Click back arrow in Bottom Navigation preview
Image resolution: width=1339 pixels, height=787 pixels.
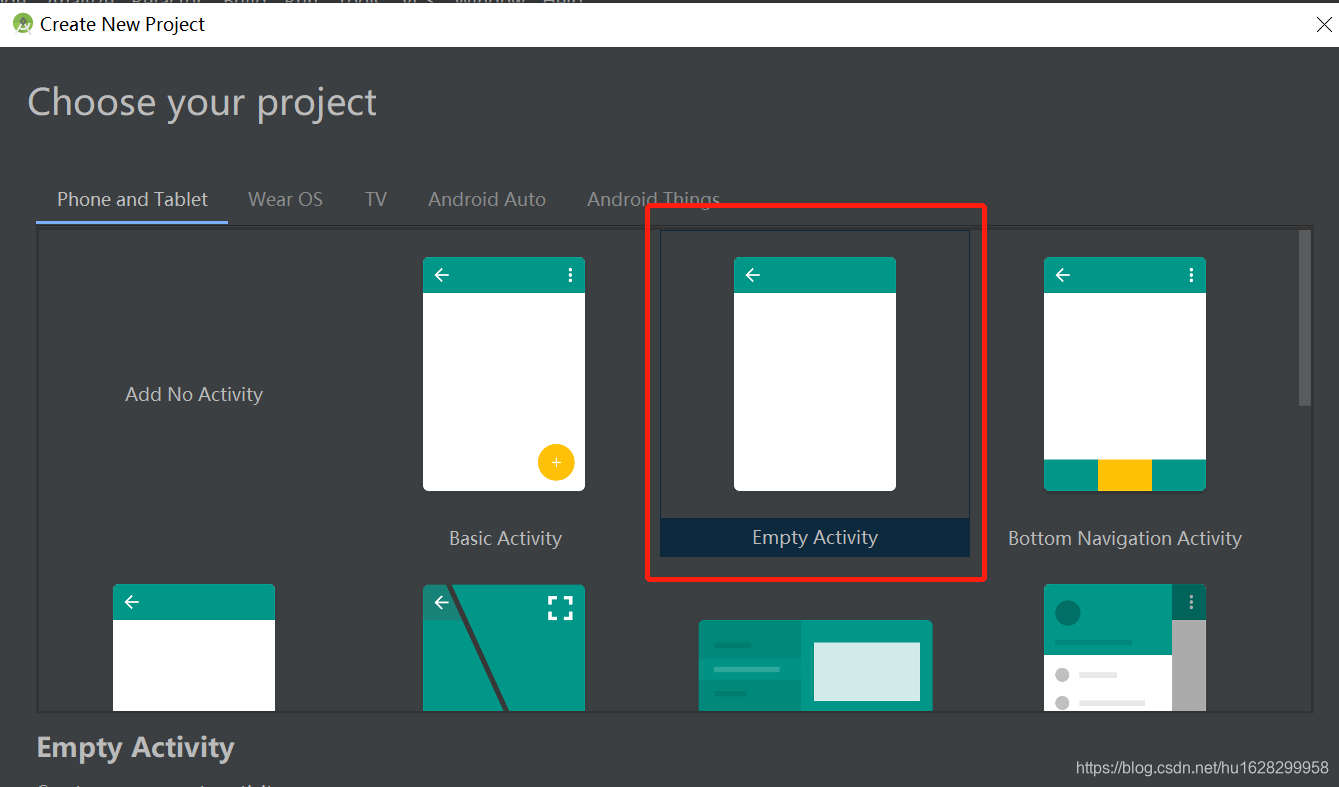tap(1063, 275)
